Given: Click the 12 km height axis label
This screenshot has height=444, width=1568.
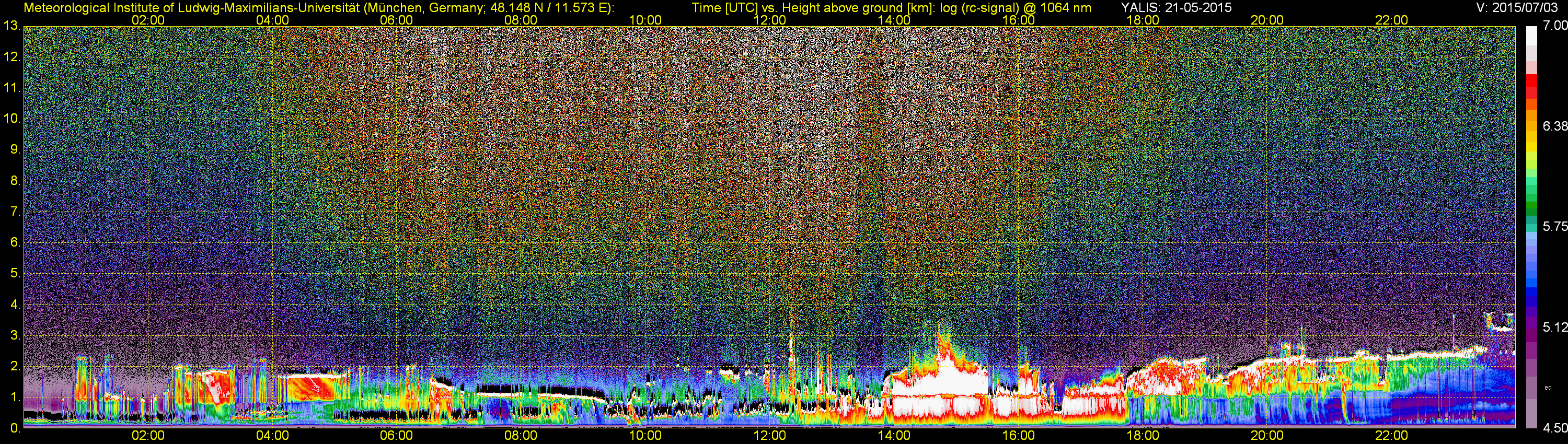Looking at the screenshot, I should (11, 57).
